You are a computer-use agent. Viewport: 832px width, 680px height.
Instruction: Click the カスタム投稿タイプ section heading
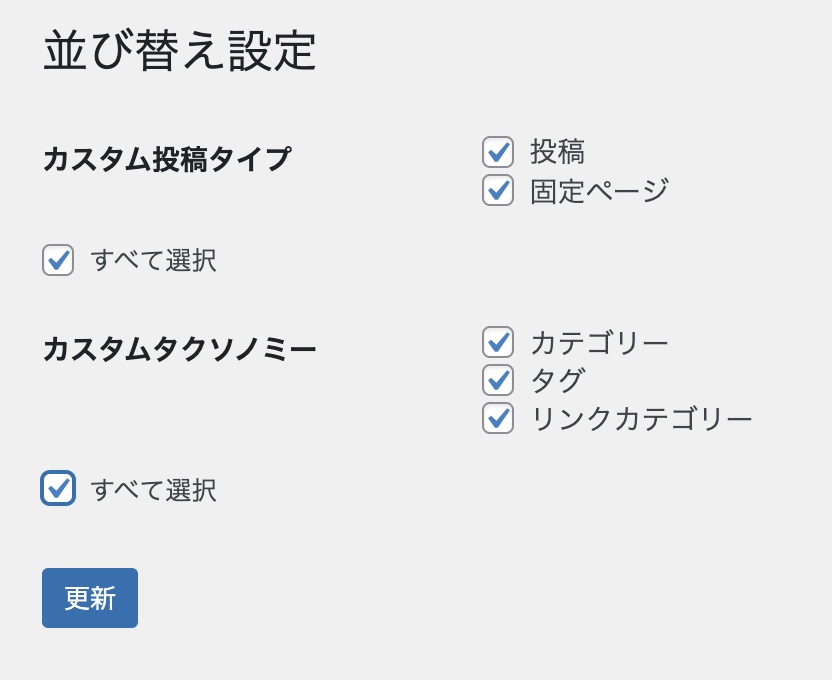(x=167, y=159)
